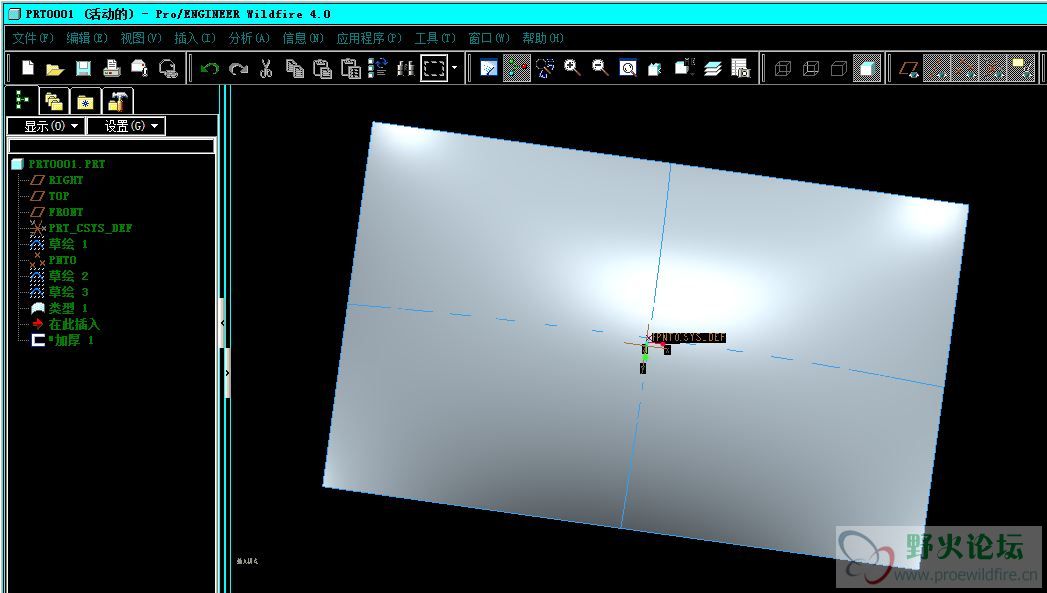Select the FRONT datum plane

pyautogui.click(x=66, y=212)
